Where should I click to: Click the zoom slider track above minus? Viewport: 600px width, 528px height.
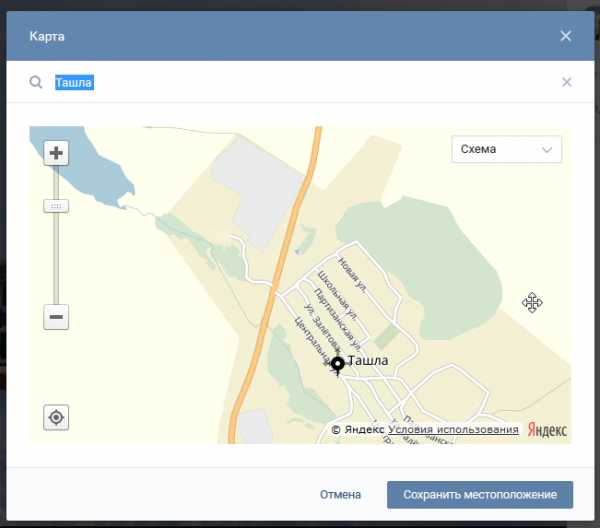56,258
